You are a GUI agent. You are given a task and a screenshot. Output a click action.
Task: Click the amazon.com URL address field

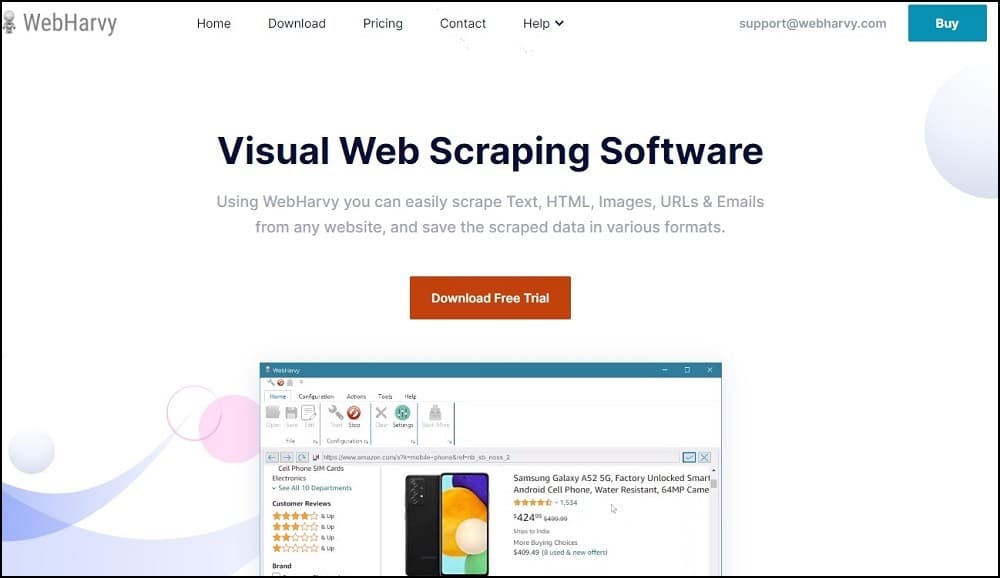tap(501, 457)
